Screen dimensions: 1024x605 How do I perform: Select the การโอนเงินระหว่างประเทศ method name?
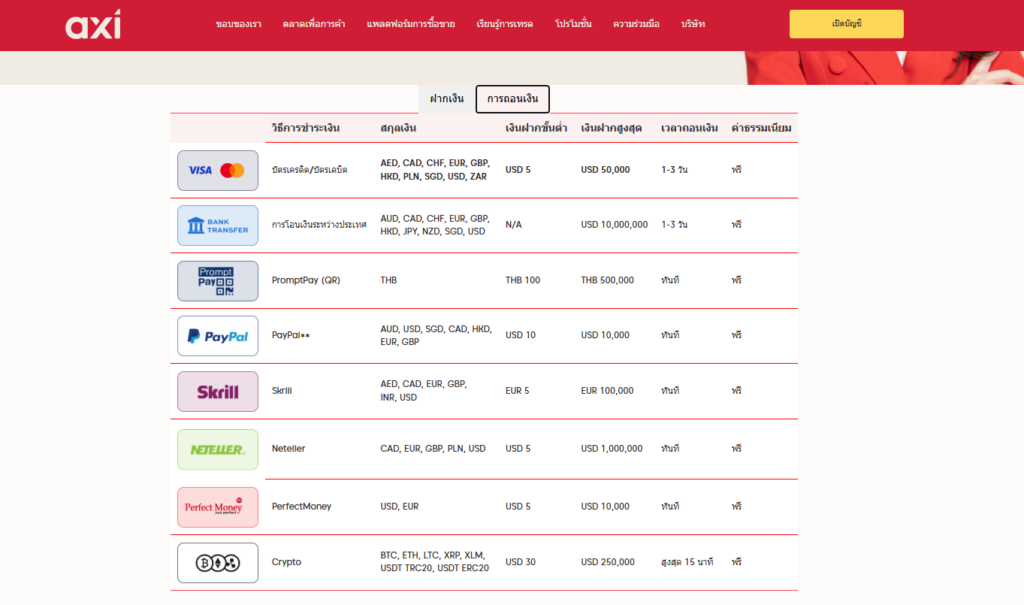[319, 225]
